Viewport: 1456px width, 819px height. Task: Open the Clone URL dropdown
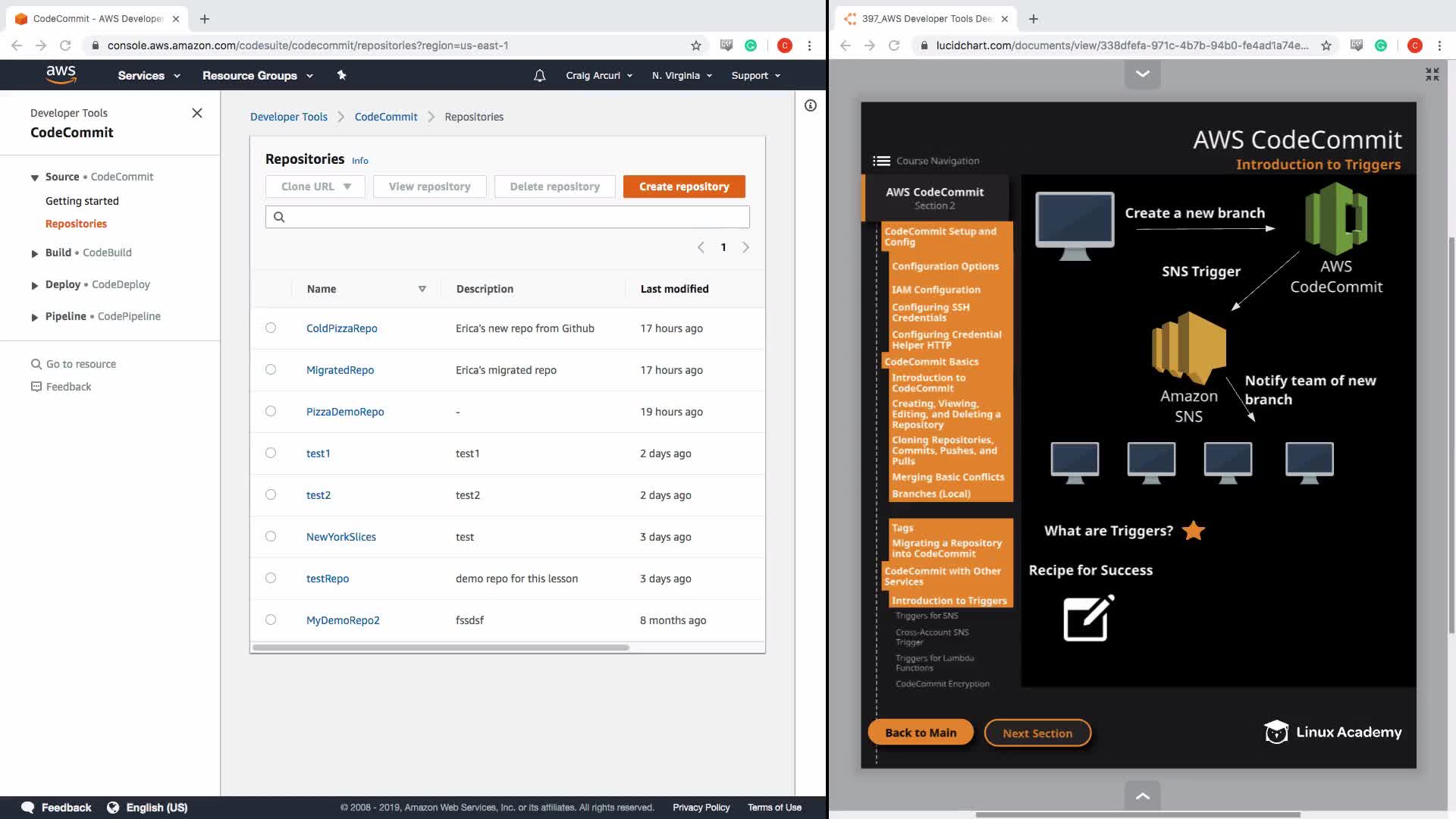pos(315,187)
